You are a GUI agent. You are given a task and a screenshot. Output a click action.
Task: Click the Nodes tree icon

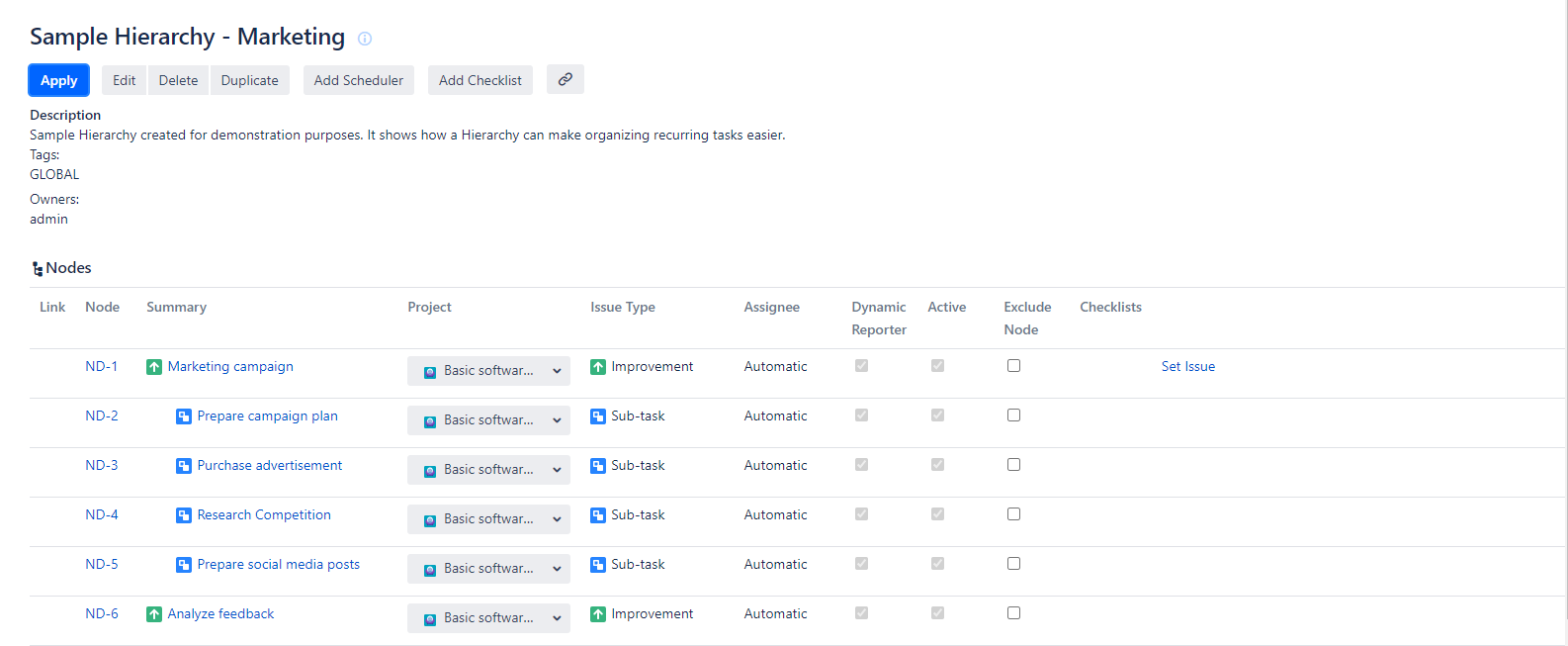point(38,269)
